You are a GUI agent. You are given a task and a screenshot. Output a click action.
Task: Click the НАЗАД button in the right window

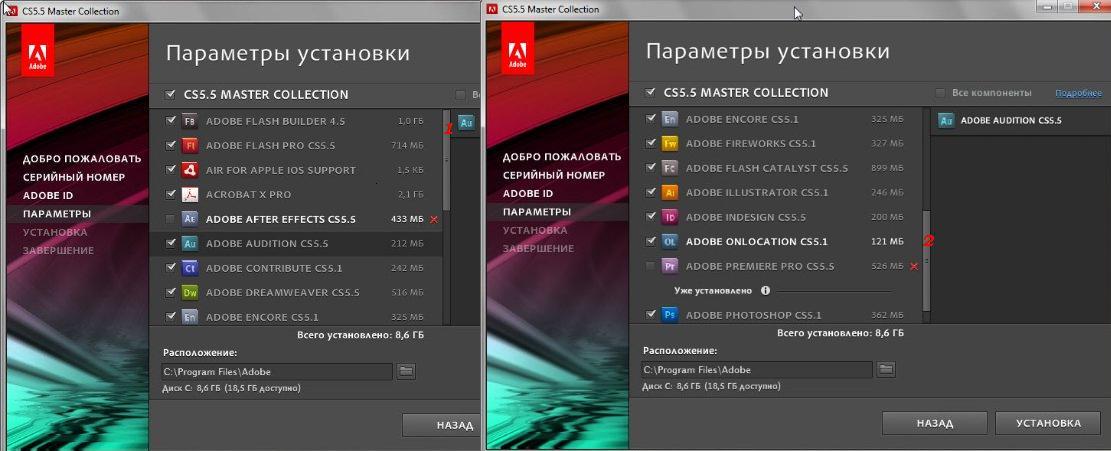click(934, 423)
